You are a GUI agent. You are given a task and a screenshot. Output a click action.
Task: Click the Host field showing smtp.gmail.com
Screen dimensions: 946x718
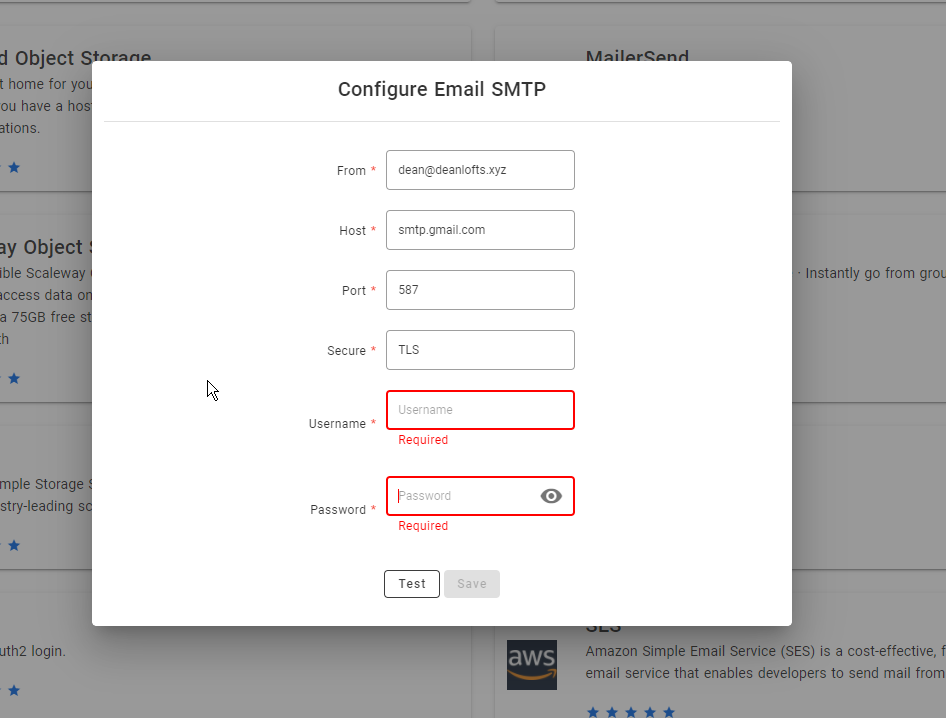(480, 230)
